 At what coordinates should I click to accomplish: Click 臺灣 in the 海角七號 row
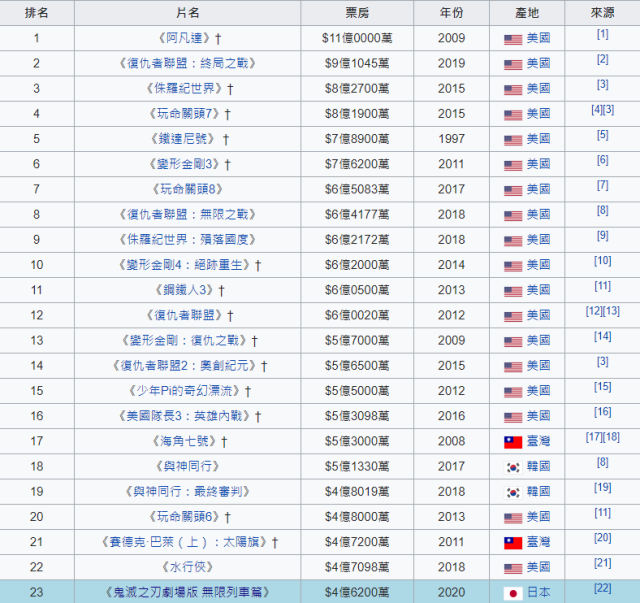[538, 441]
